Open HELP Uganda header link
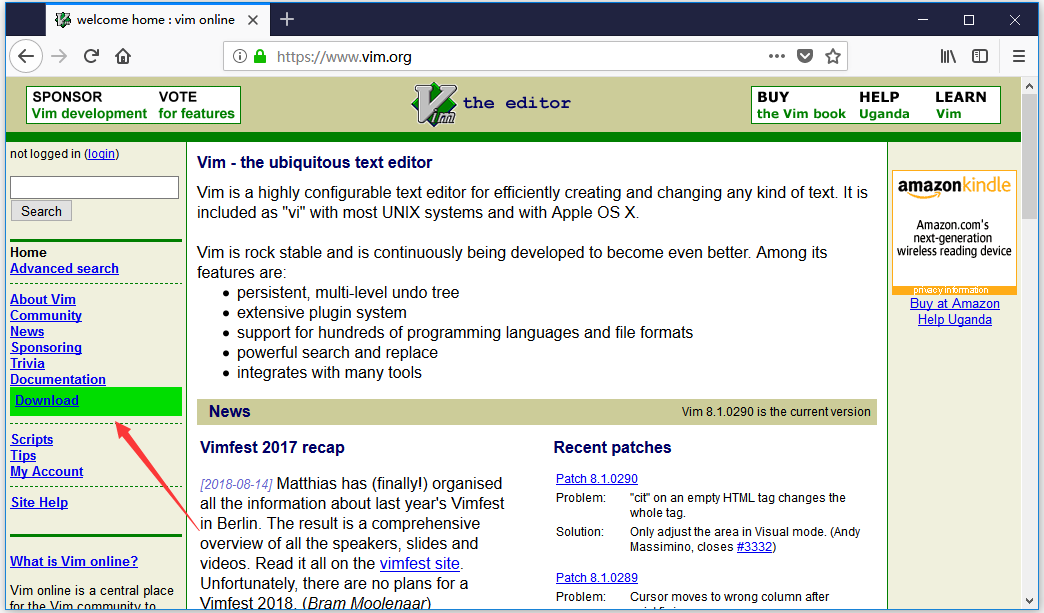This screenshot has height=613, width=1044. point(884,105)
